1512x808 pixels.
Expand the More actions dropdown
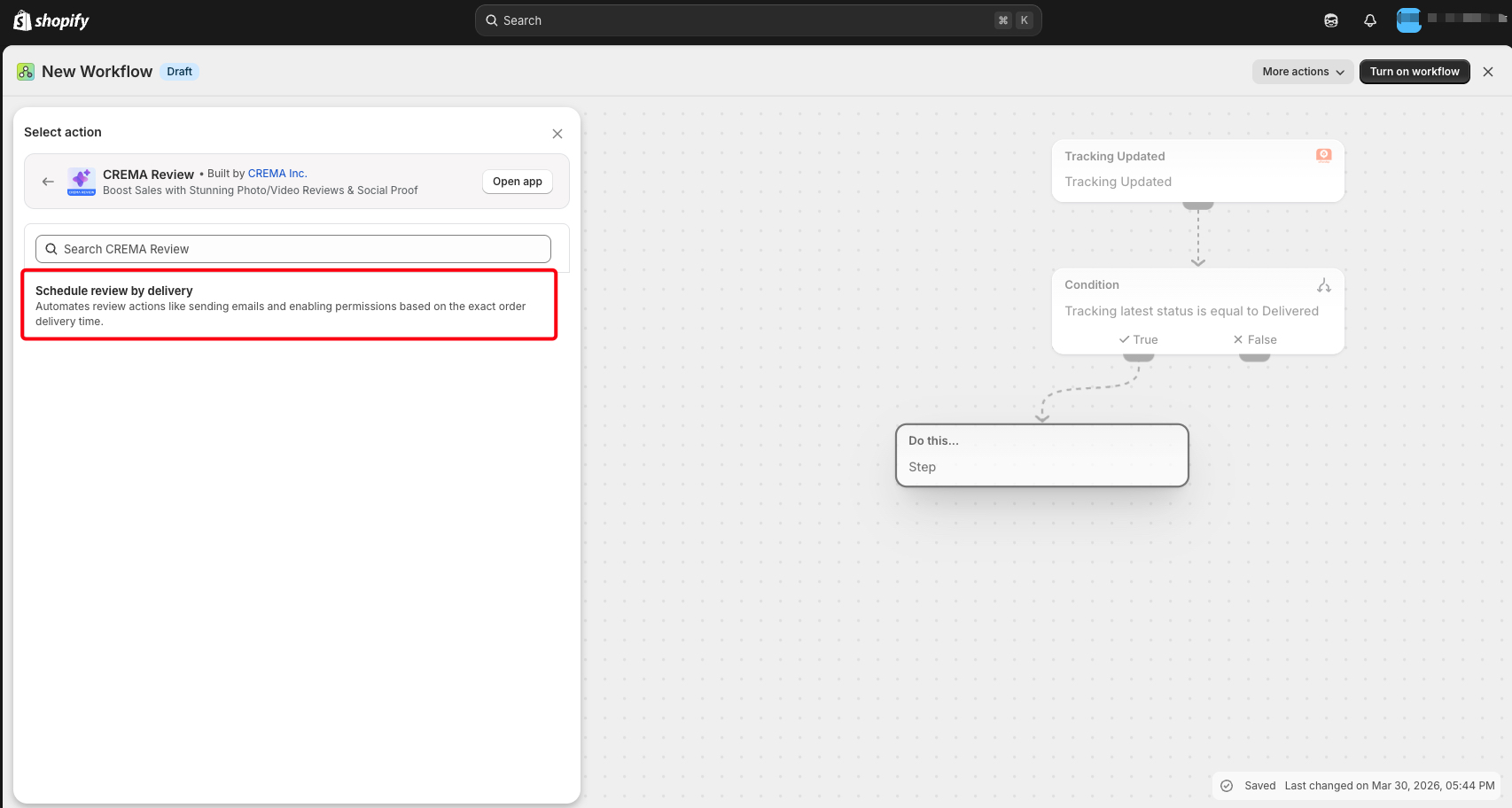(1303, 72)
